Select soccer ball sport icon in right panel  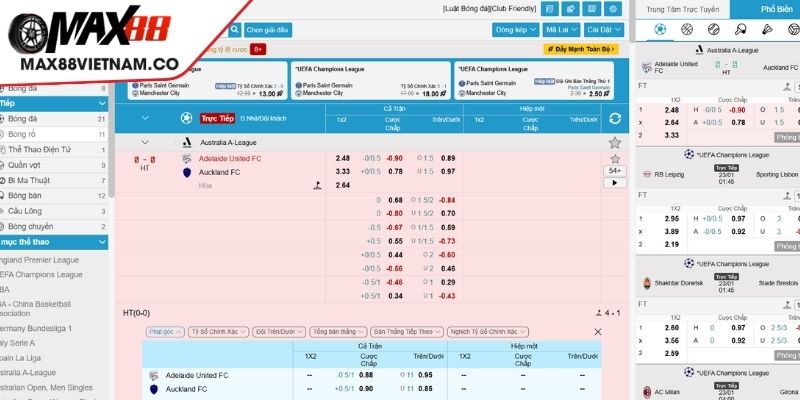(660, 29)
